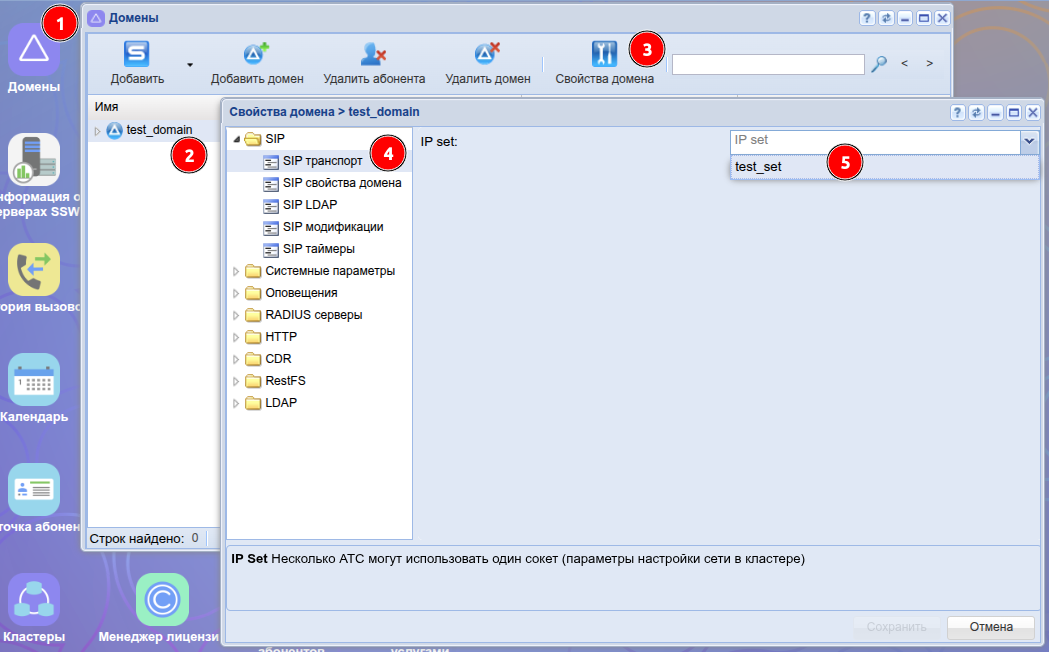
Task: Expand the test_domain row triangle
Action: [x=98, y=131]
